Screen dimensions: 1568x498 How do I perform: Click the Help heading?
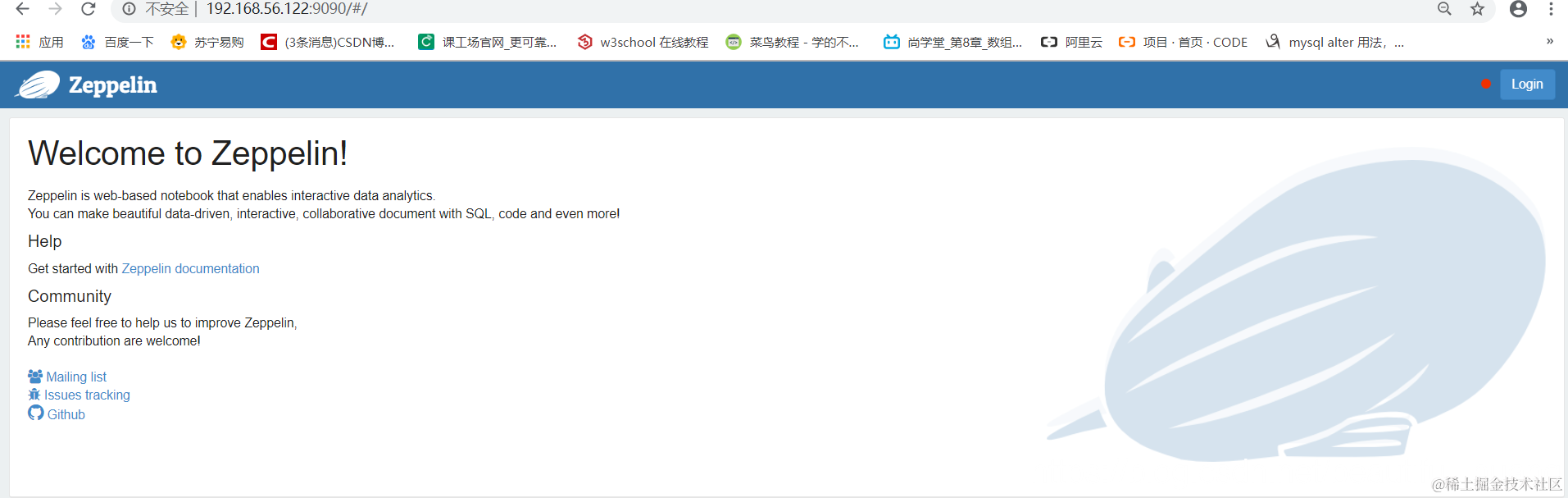click(45, 241)
